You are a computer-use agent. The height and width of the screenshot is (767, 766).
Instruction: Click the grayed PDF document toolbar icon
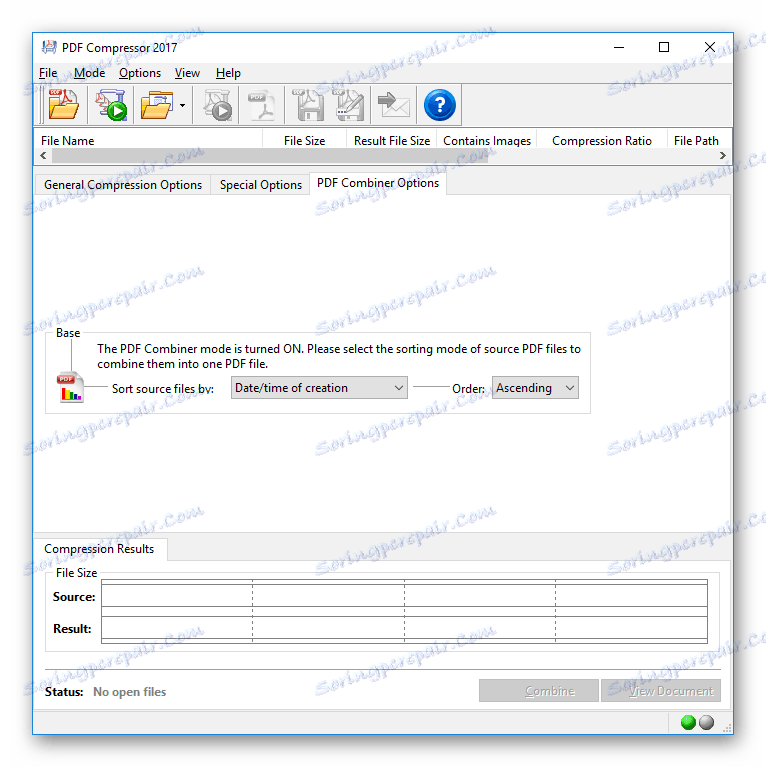[261, 105]
